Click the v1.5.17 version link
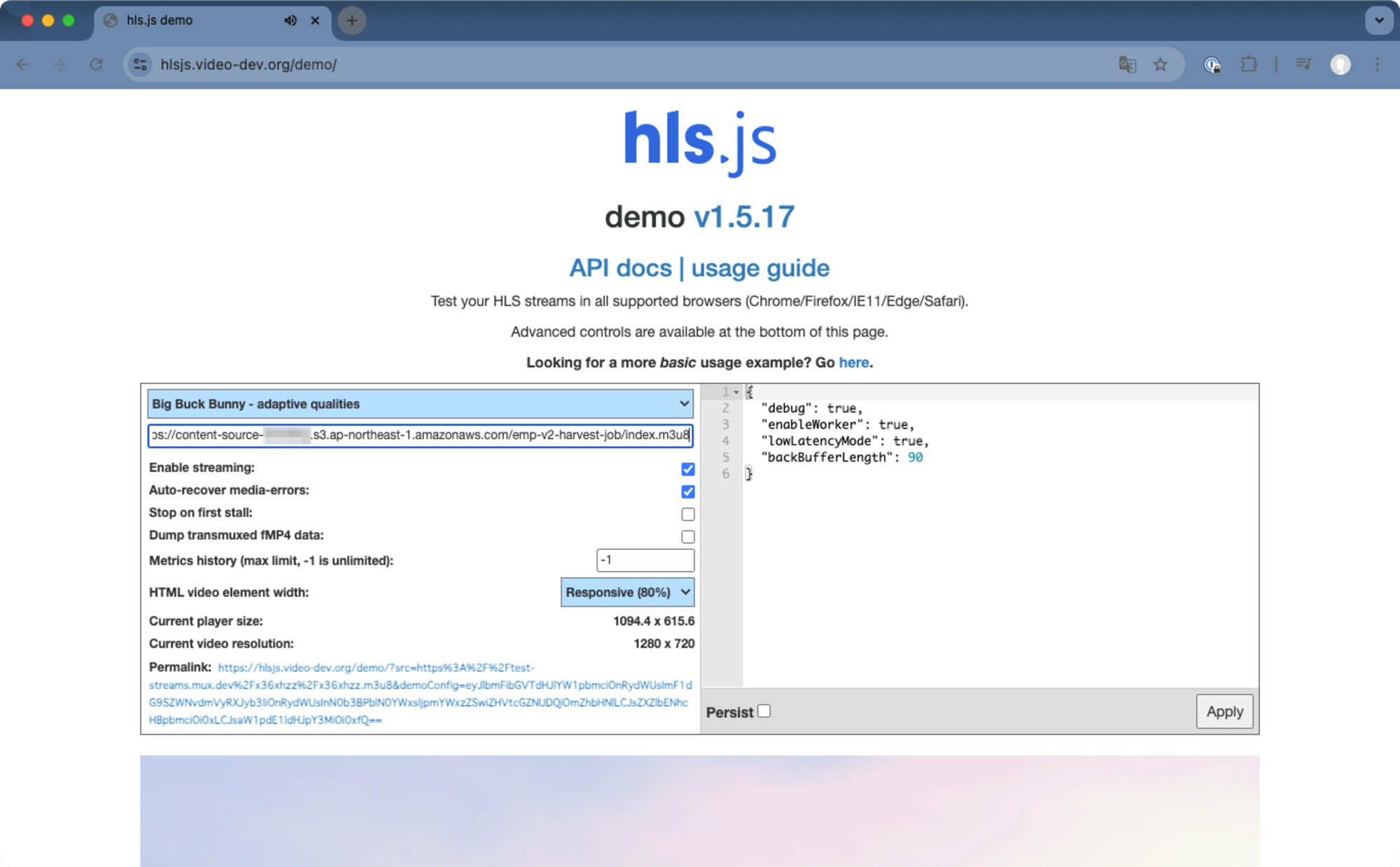This screenshot has width=1400, height=867. 744,216
